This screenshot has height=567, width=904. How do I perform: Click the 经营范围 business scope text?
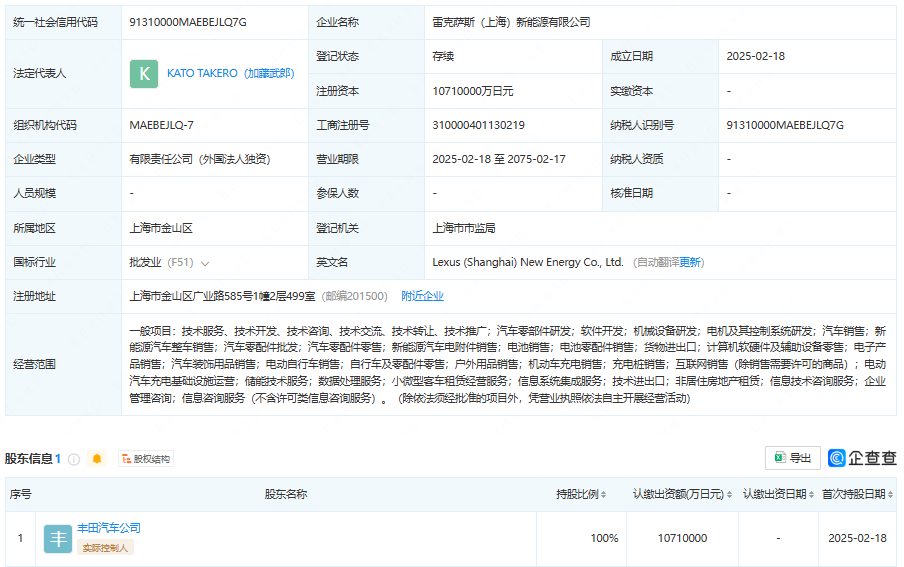point(507,365)
